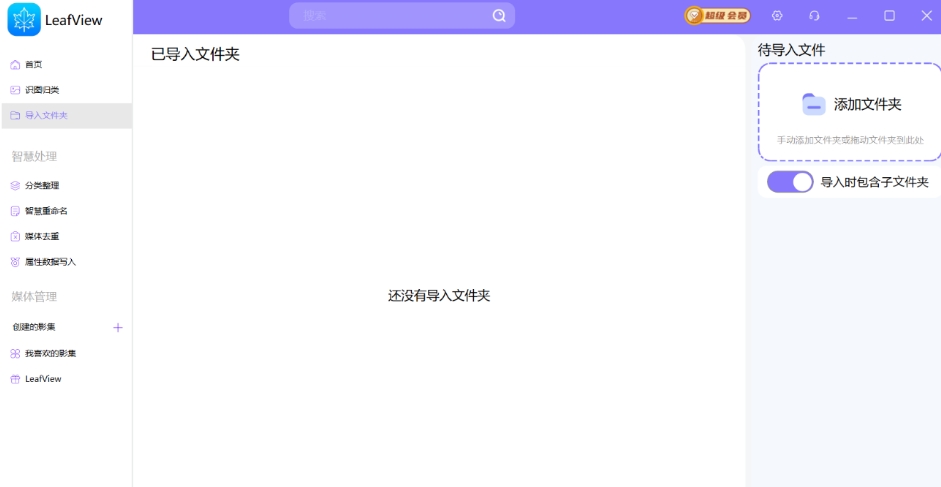
Task: Click the 导入文件夹 folder icon in sidebar
Action: pos(16,115)
